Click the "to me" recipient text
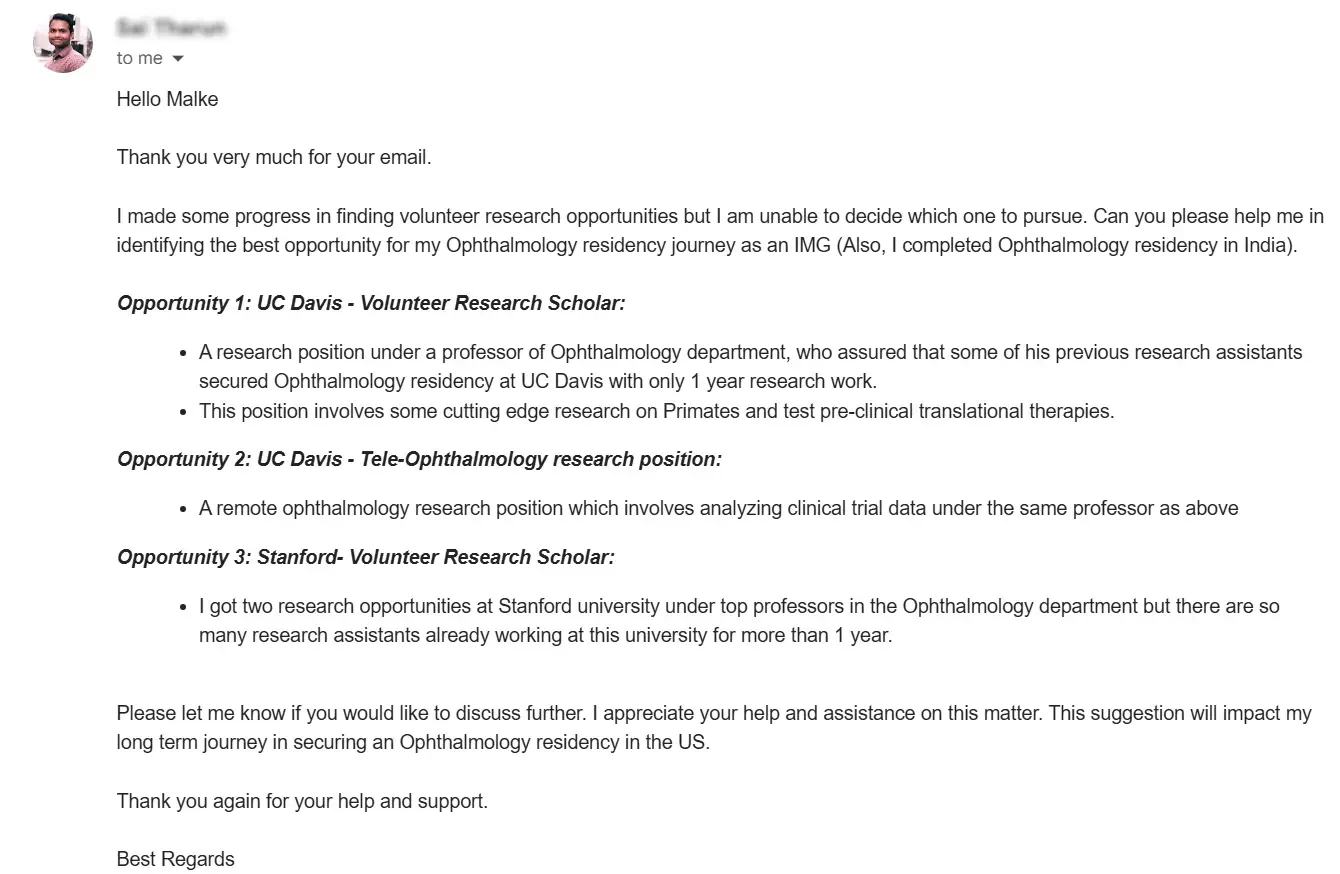Viewport: 1340px width, 874px height. (x=139, y=58)
